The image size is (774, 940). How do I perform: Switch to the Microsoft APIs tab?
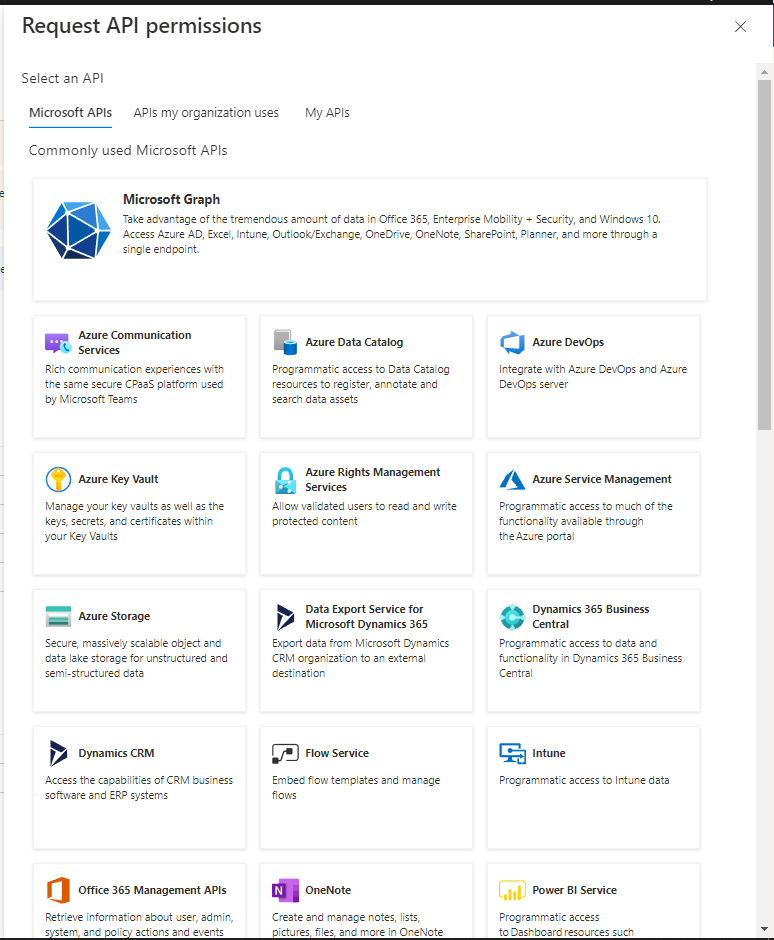(x=71, y=113)
